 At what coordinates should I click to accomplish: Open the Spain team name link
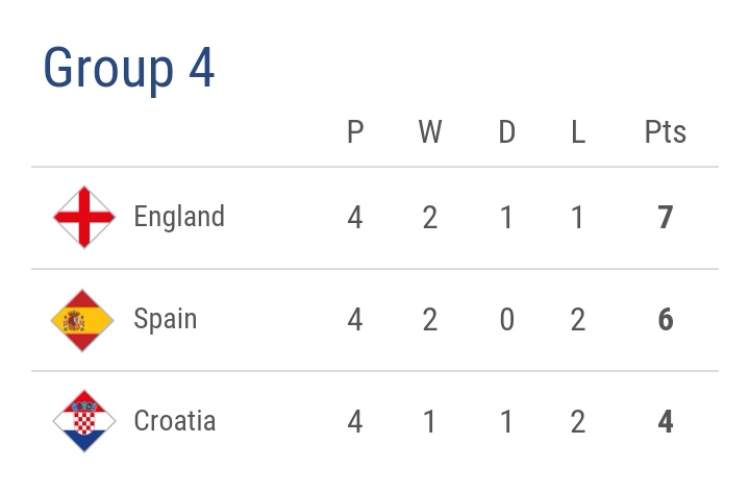click(165, 320)
